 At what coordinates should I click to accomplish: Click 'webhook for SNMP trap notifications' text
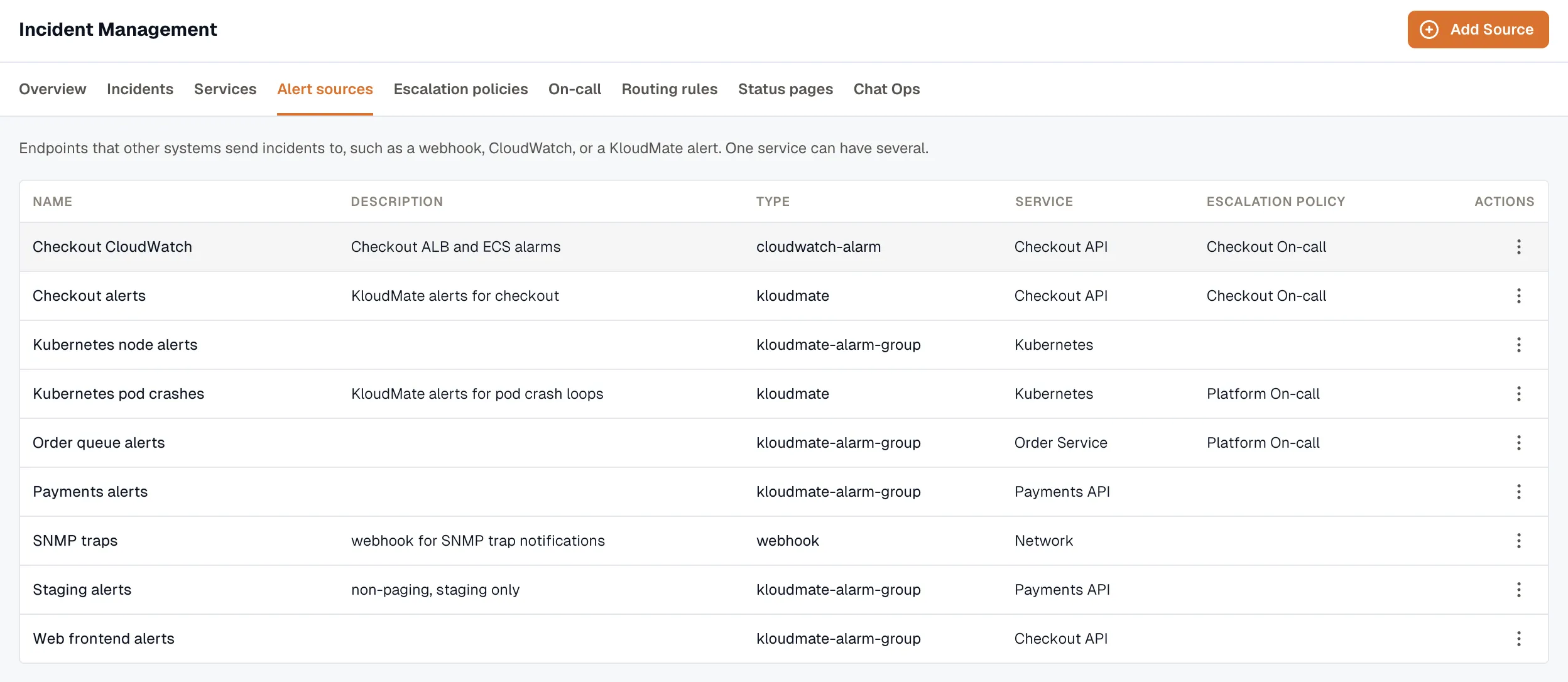[x=478, y=541]
